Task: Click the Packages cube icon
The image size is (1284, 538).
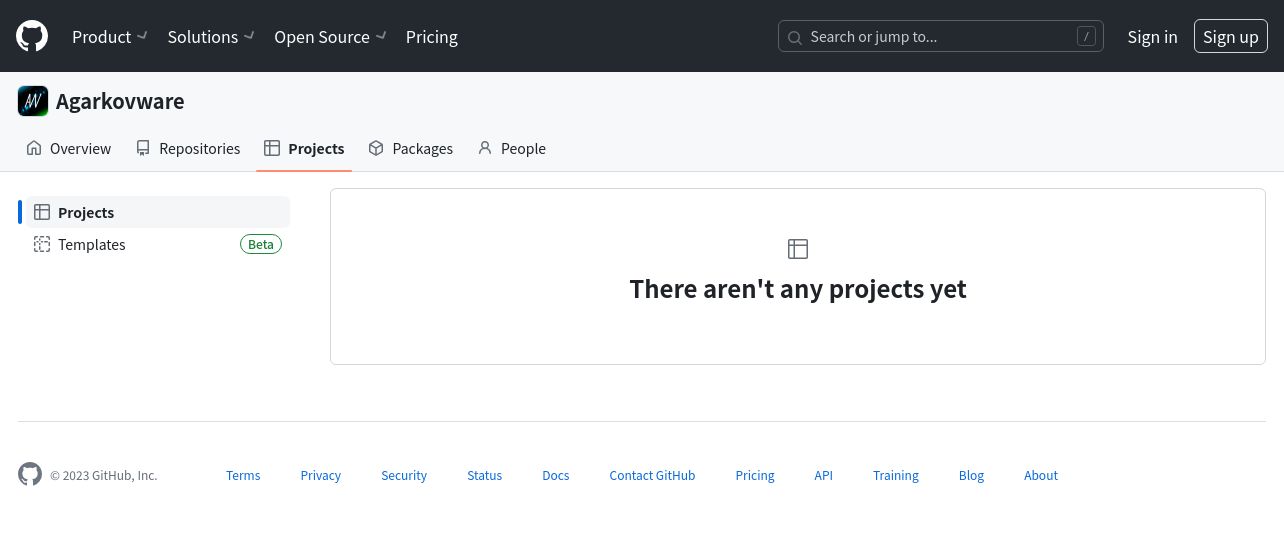Action: 376,148
